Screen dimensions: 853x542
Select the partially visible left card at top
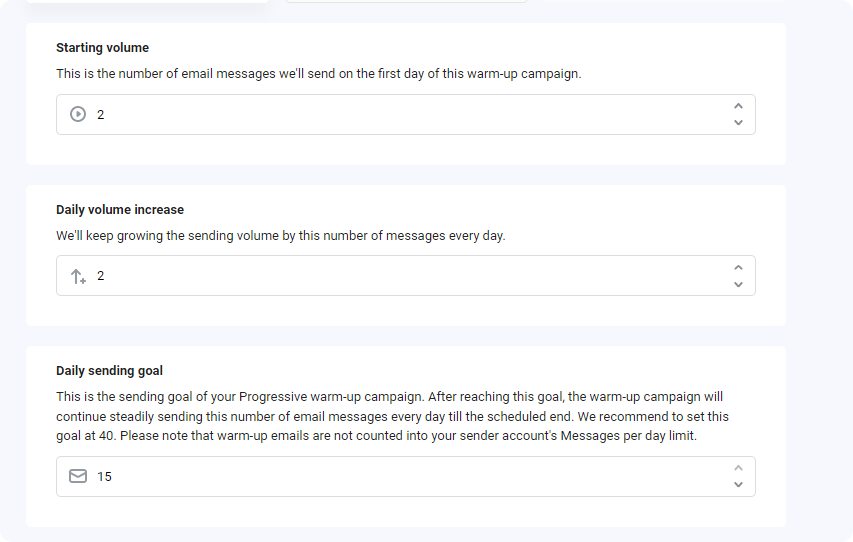click(147, 2)
